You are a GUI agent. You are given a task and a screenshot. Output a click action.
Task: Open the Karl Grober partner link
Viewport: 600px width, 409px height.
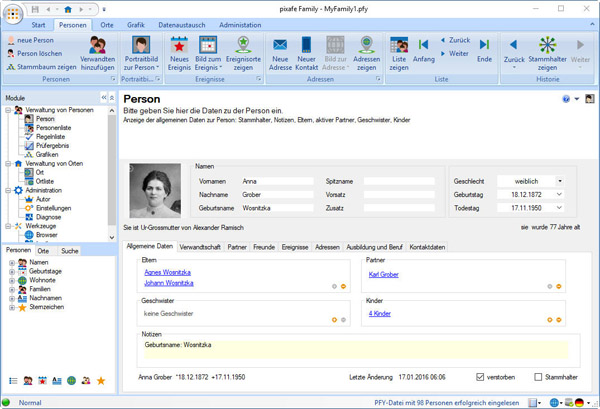pyautogui.click(x=384, y=274)
